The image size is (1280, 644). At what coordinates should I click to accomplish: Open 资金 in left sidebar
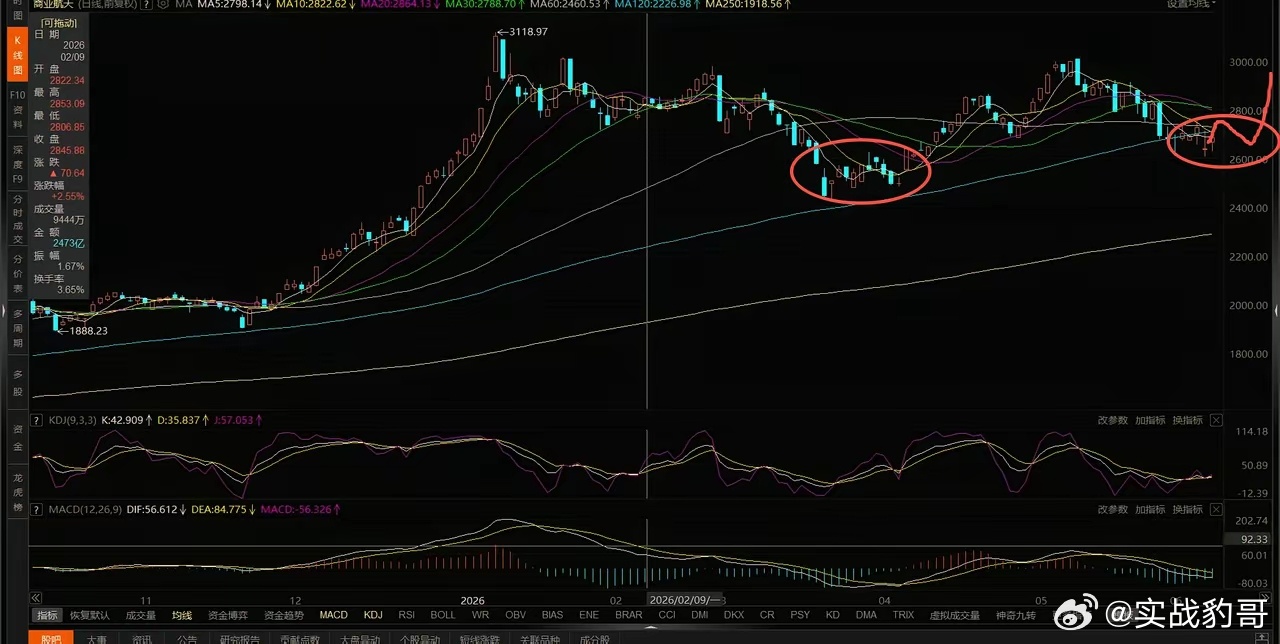pos(17,436)
